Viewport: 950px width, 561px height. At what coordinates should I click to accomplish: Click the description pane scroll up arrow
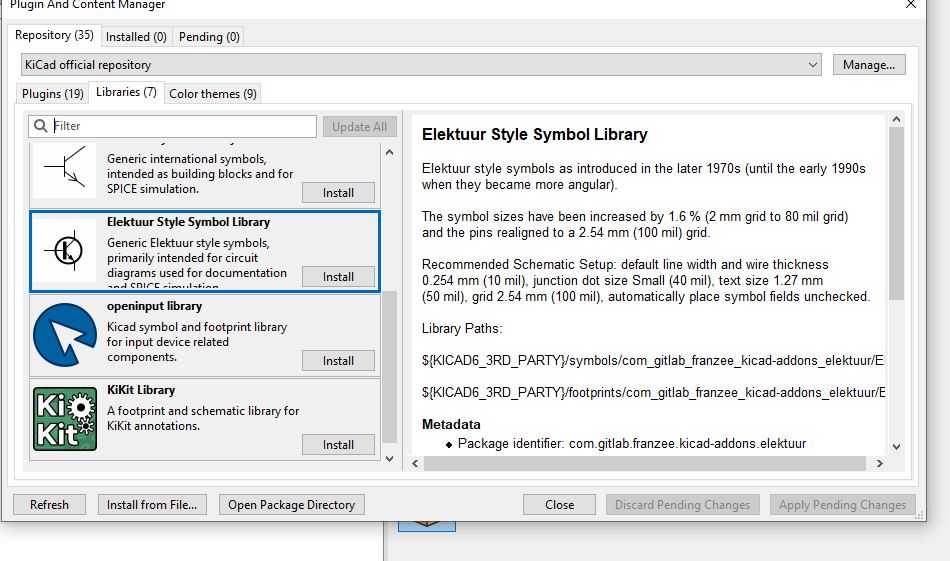pos(897,119)
